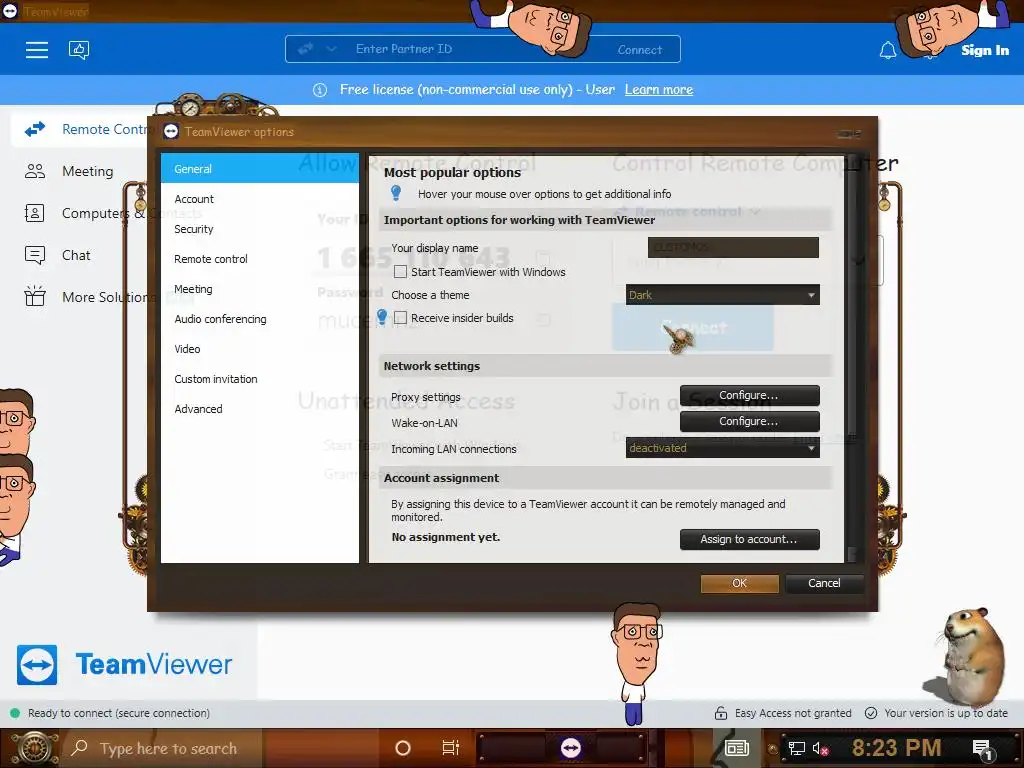Open notifications bell in the header
The width and height of the screenshot is (1024, 768).
pos(888,50)
